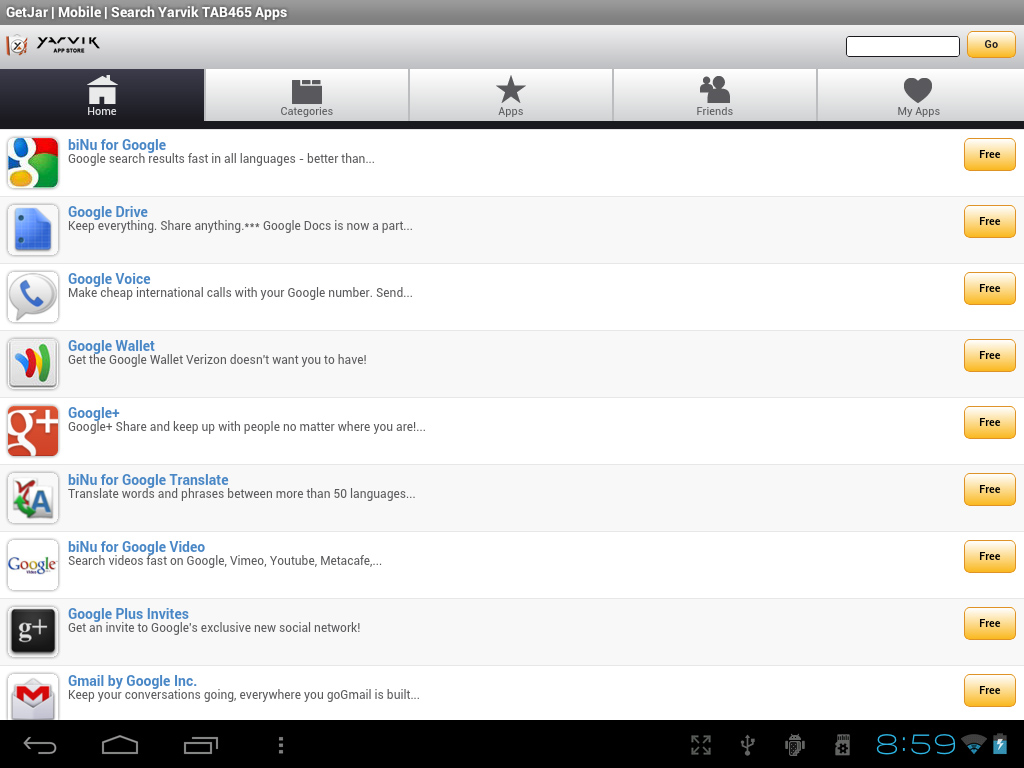Tap the Google Drive app icon
The image size is (1024, 768).
click(x=33, y=229)
